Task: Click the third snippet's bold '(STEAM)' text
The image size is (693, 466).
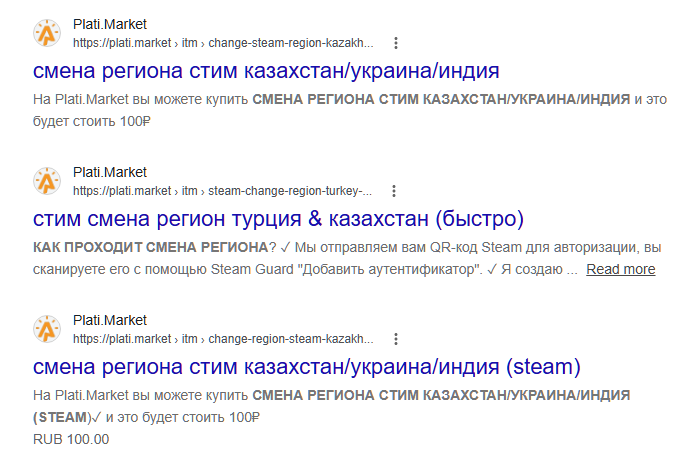Action: [x=62, y=417]
